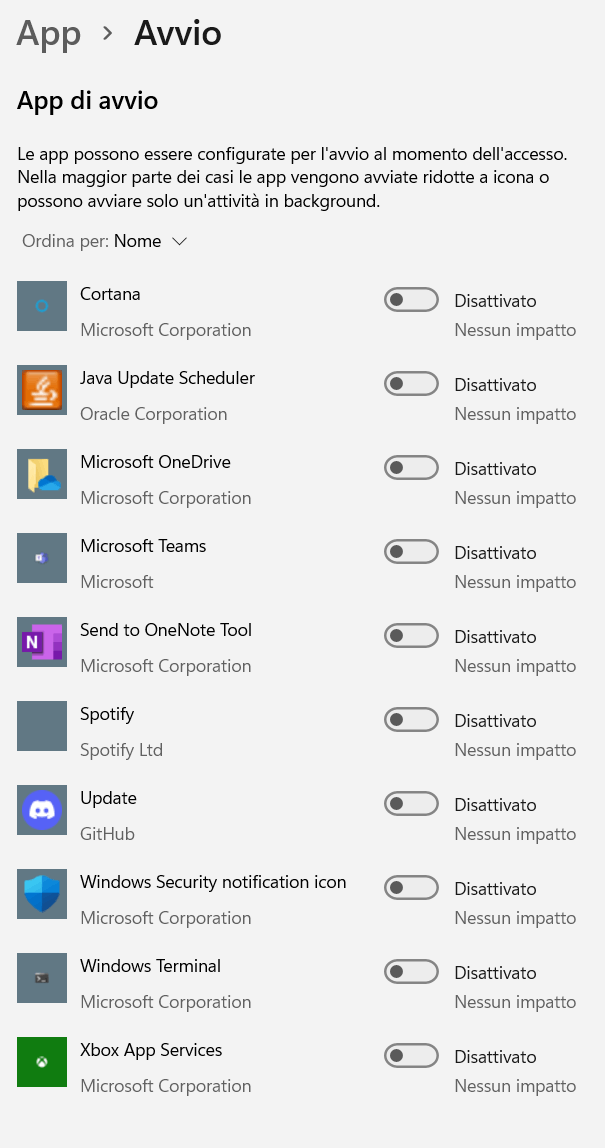Enable Send to OneNote Tool startup
This screenshot has width=605, height=1148.
click(x=412, y=636)
